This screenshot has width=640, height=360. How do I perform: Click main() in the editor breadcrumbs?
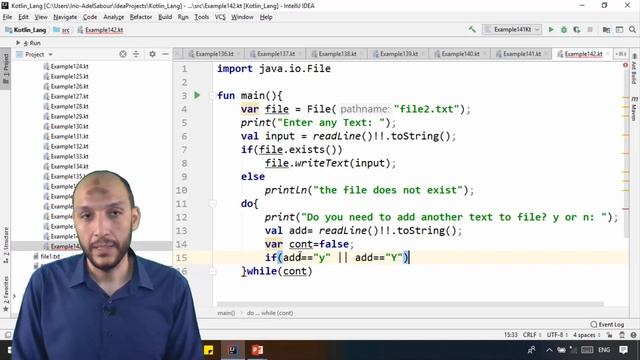pos(226,313)
